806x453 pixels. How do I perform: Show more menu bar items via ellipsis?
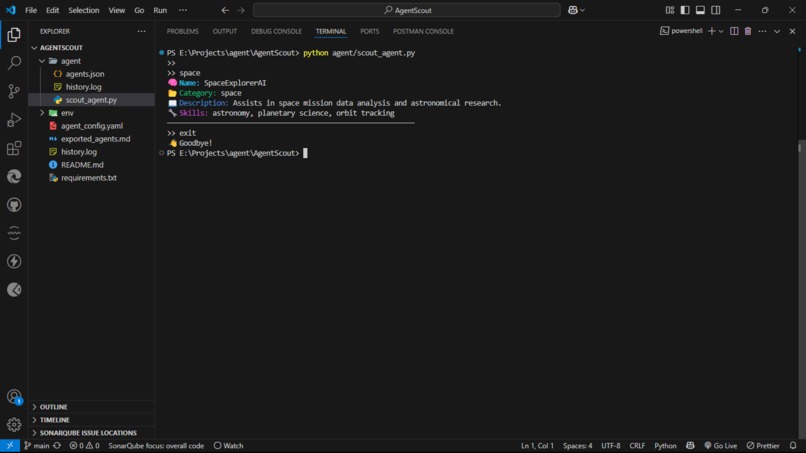pos(182,10)
